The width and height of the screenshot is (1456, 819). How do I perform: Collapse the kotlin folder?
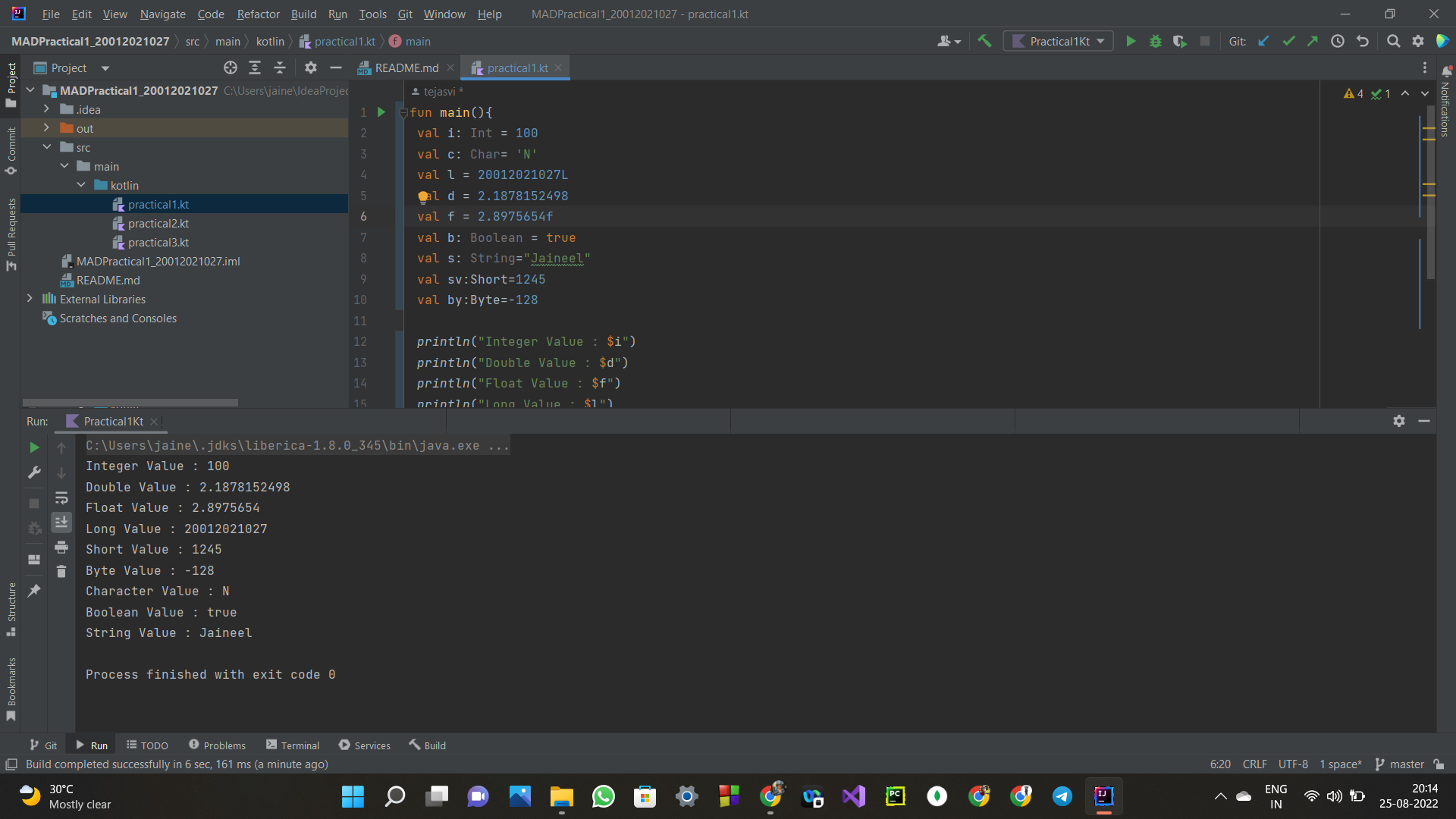point(81,185)
